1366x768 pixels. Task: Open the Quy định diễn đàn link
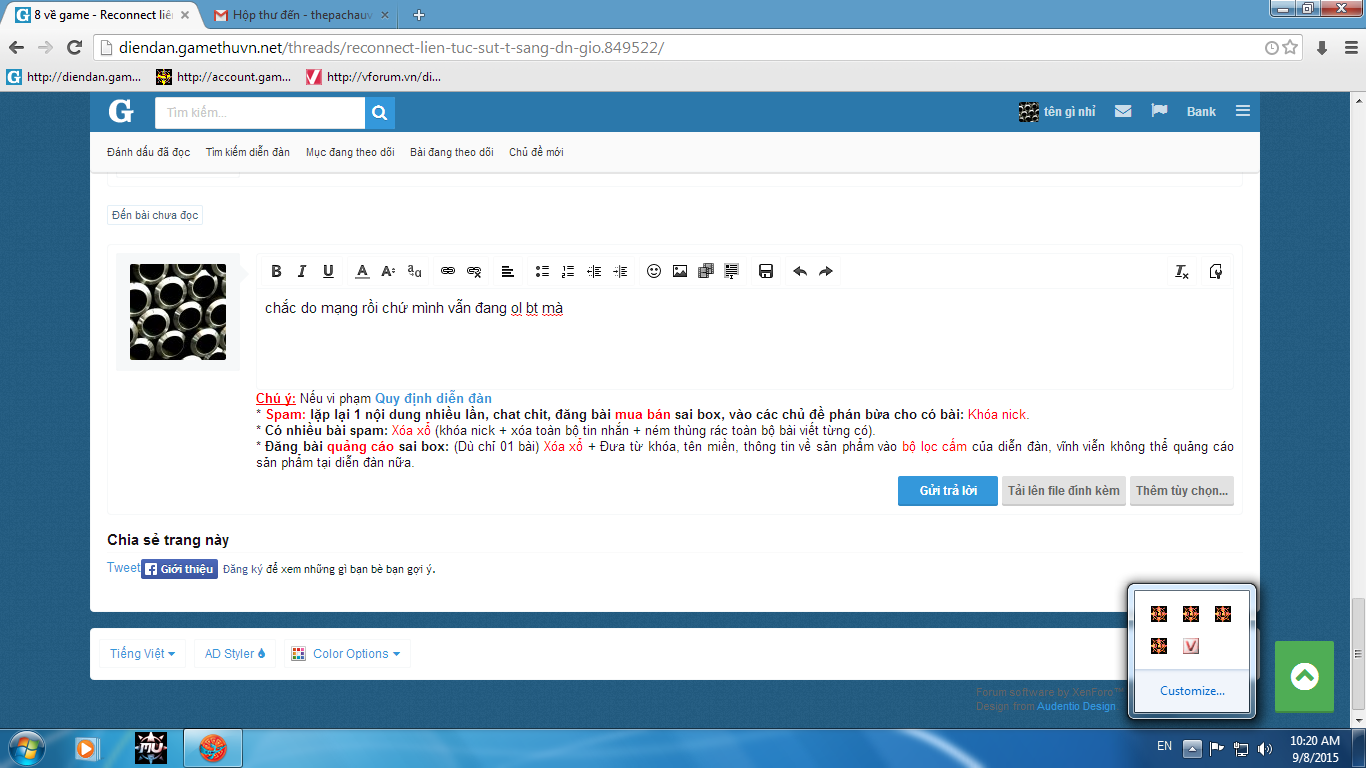433,398
